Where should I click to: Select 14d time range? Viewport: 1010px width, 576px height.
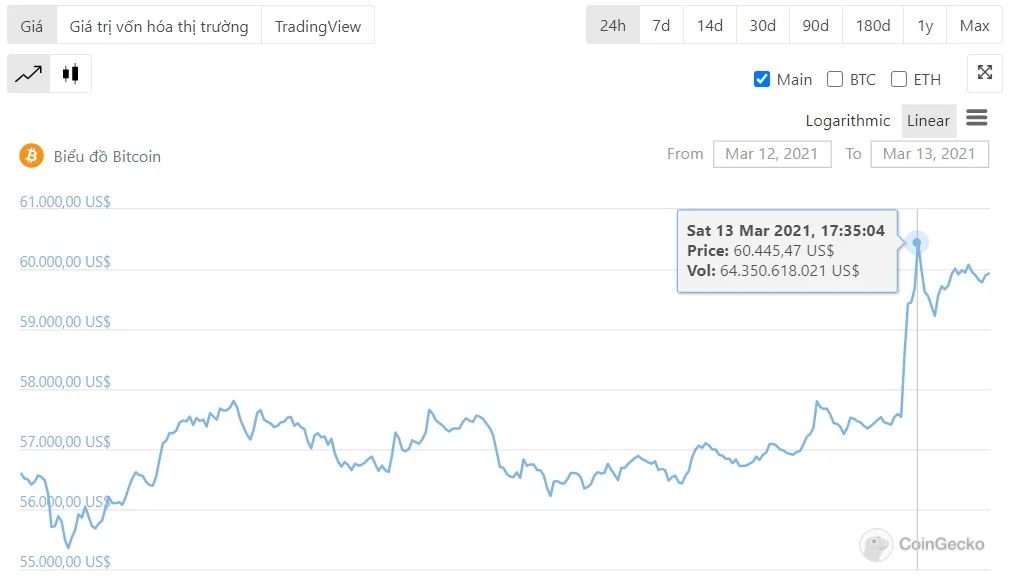710,25
